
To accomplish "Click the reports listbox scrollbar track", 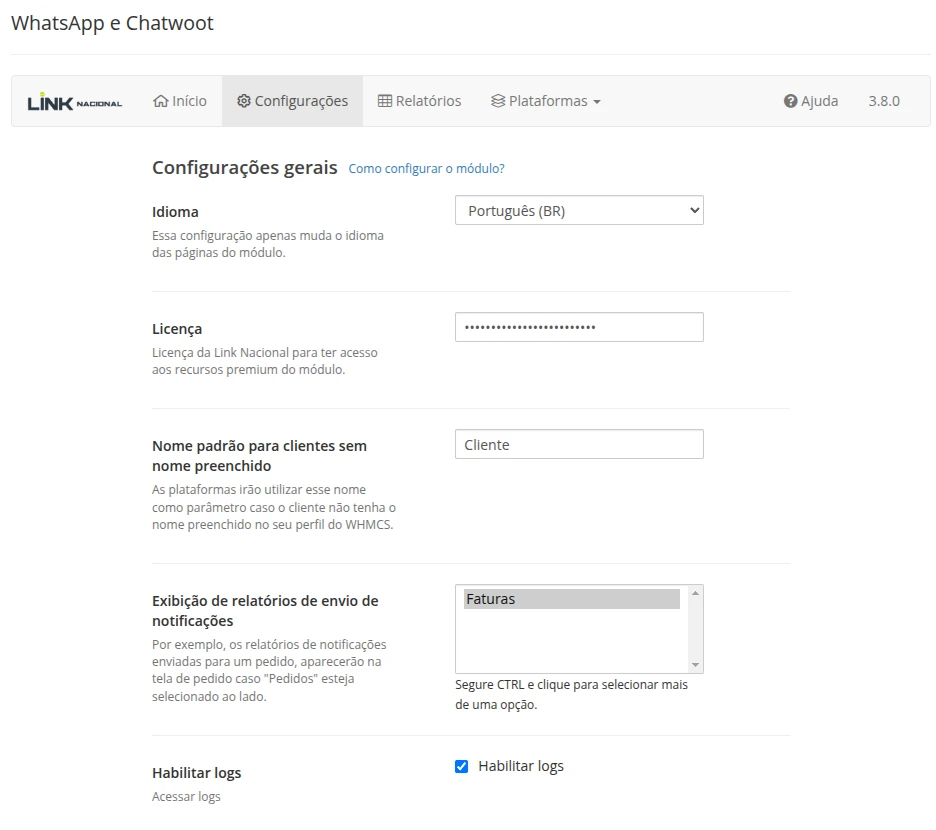I will (696, 629).
